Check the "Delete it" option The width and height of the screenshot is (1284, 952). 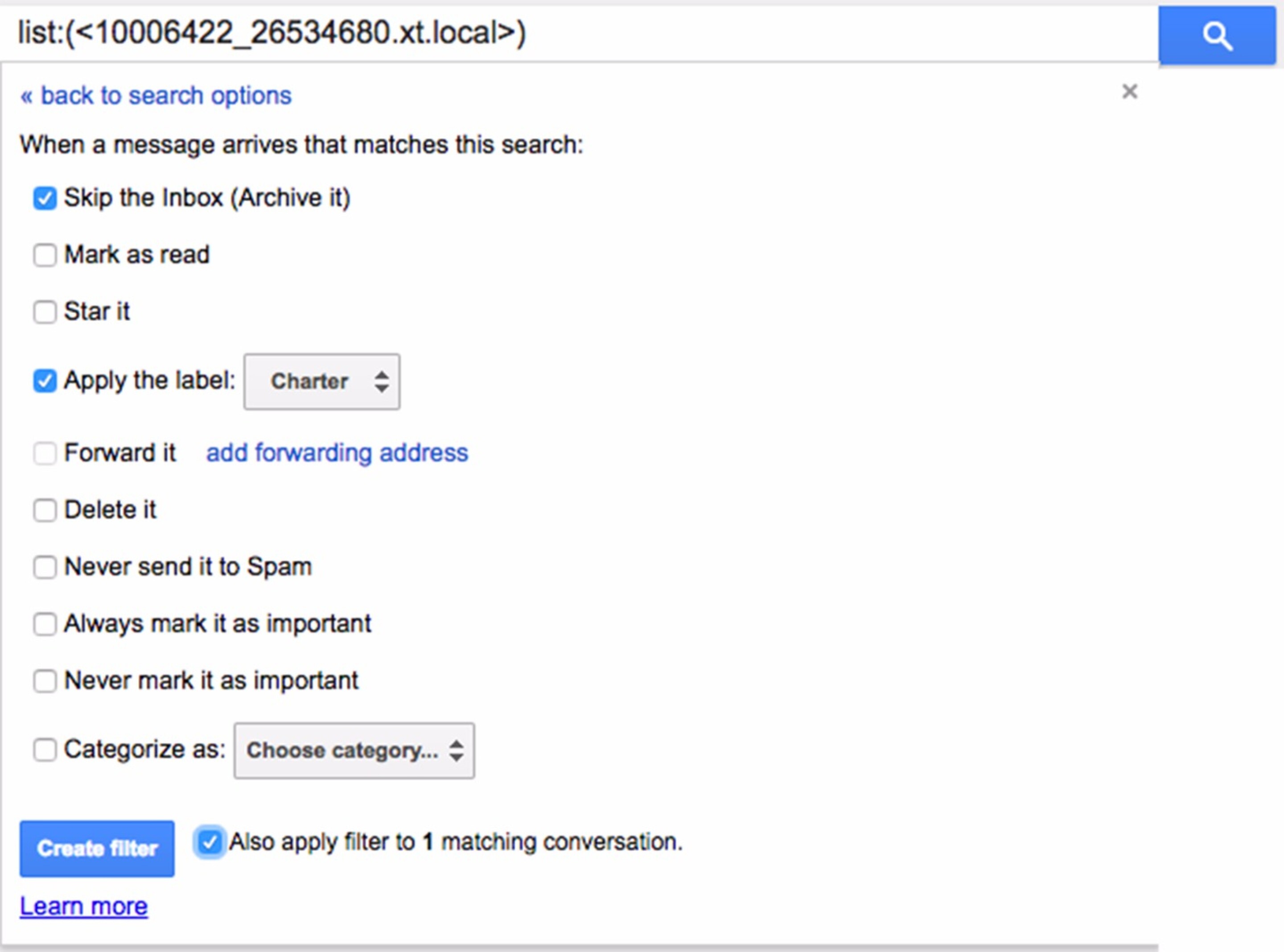click(x=45, y=510)
